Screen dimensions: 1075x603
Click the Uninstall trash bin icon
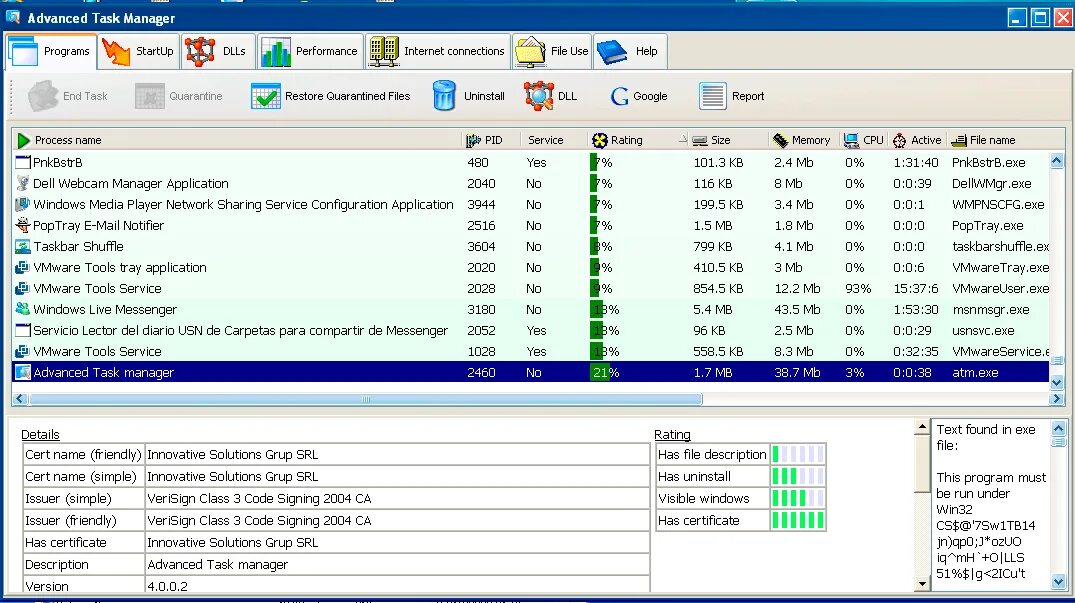pos(444,96)
